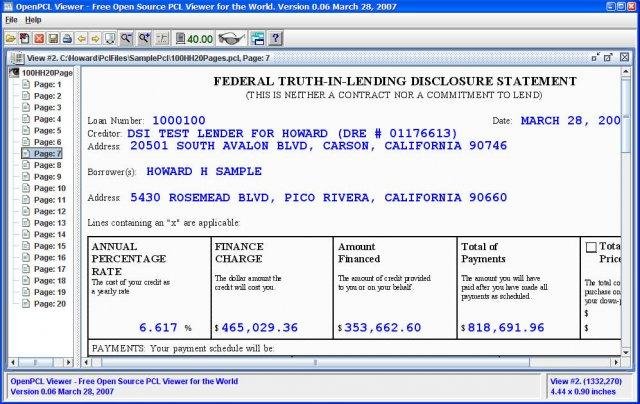Viewport: 640px width, 404px height.
Task: Click the Open file folder icon
Action: (10, 39)
